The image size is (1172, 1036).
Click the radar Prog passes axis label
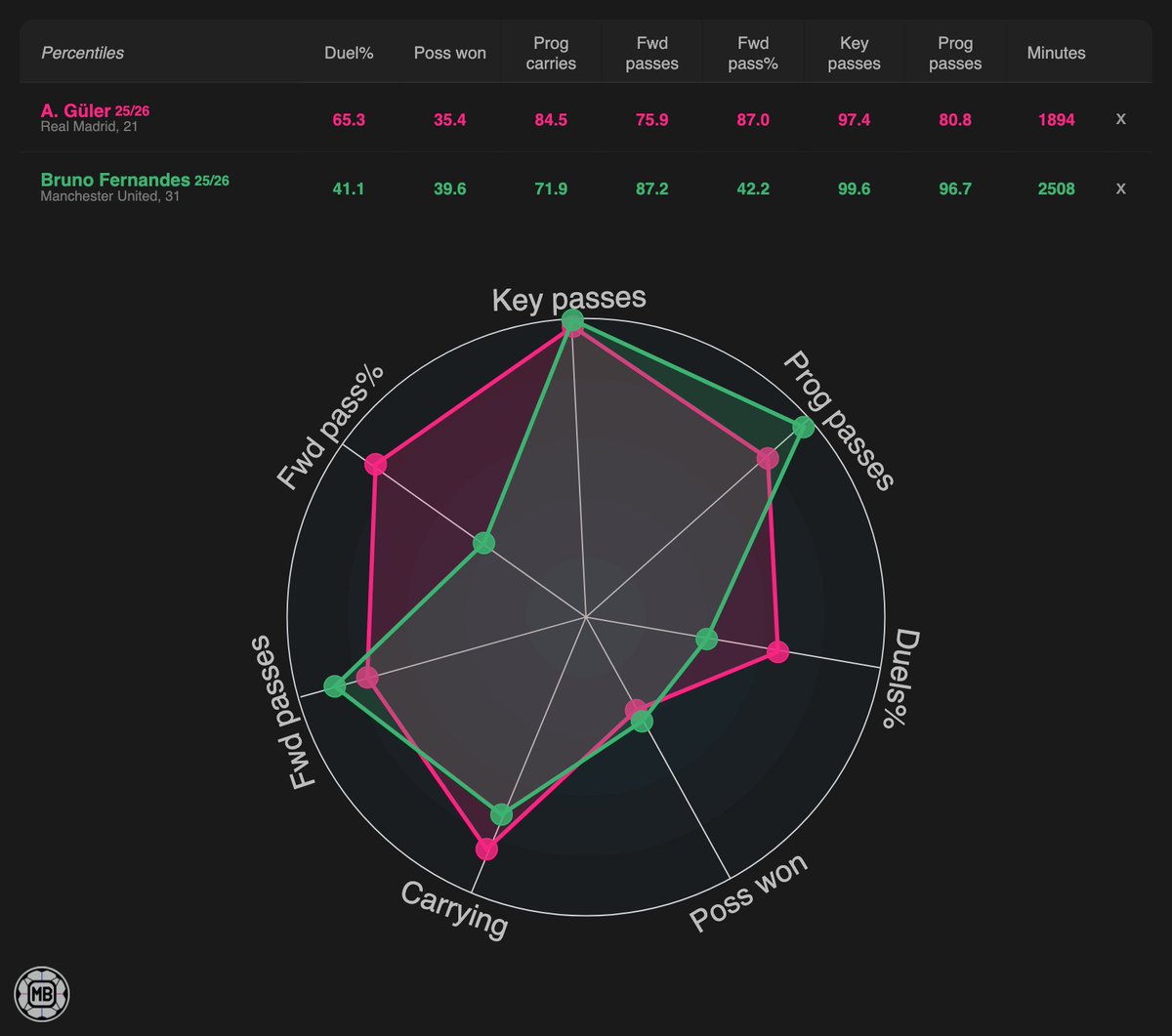[840, 421]
